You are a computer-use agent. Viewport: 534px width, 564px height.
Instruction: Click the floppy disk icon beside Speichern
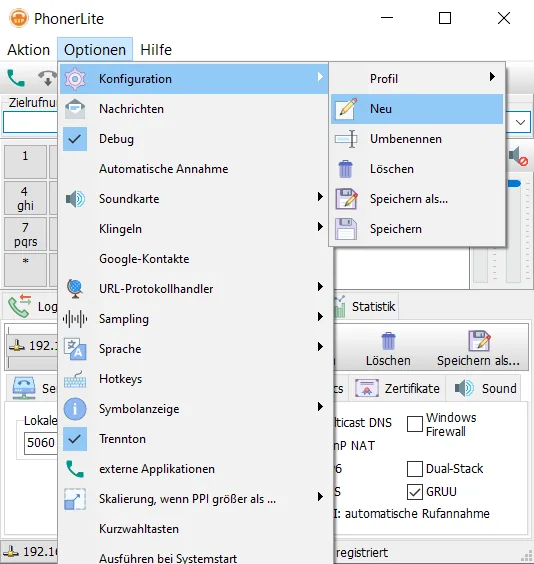pyautogui.click(x=346, y=229)
